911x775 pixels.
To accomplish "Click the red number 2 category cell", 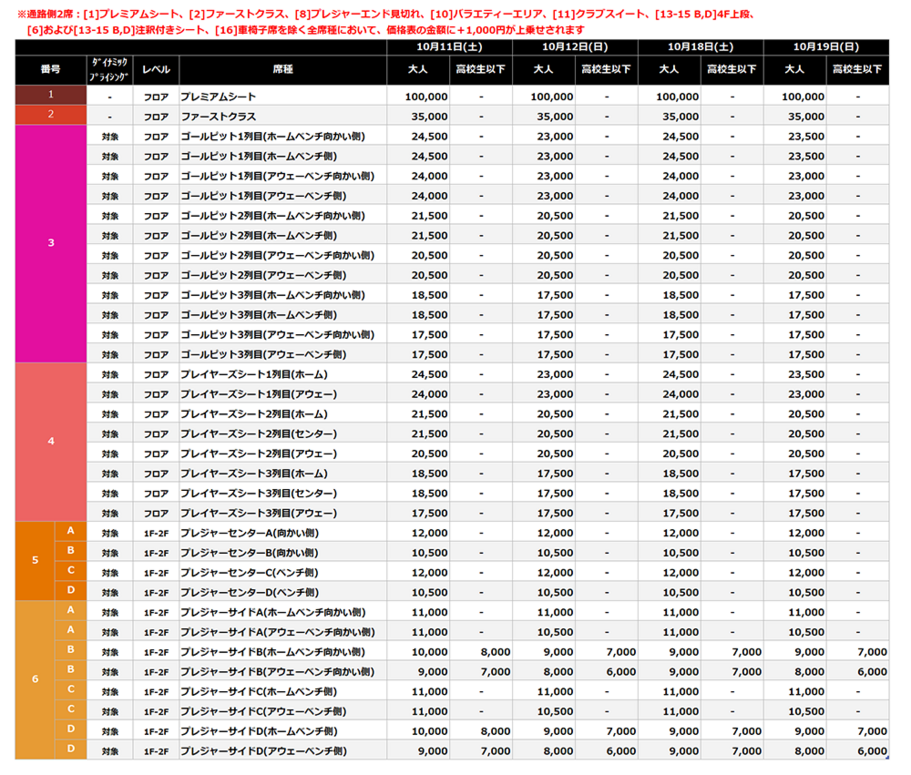I will point(51,116).
